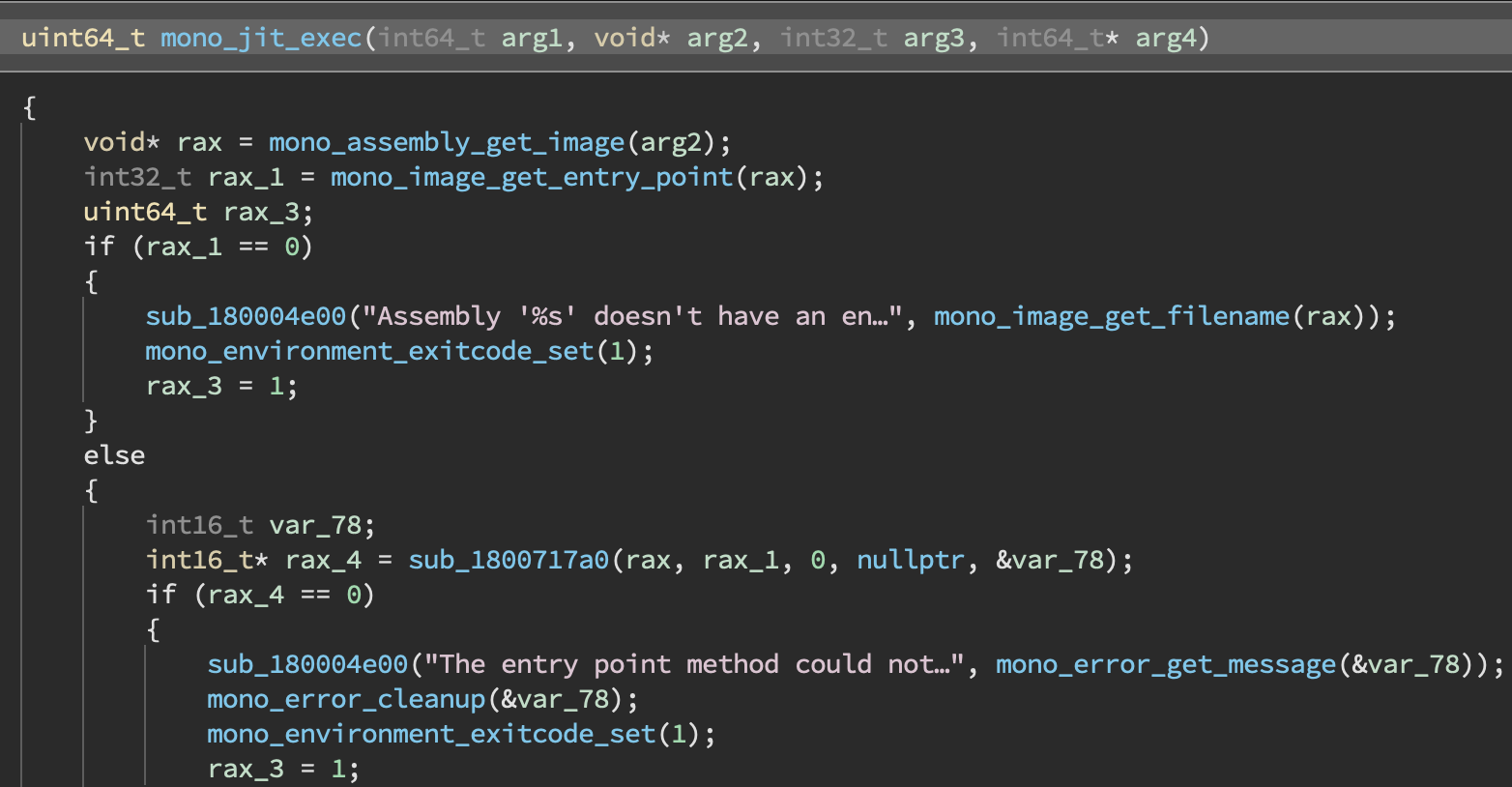This screenshot has width=1512, height=787.
Task: Follow mono_image_get_filename function call
Action: point(1112,316)
